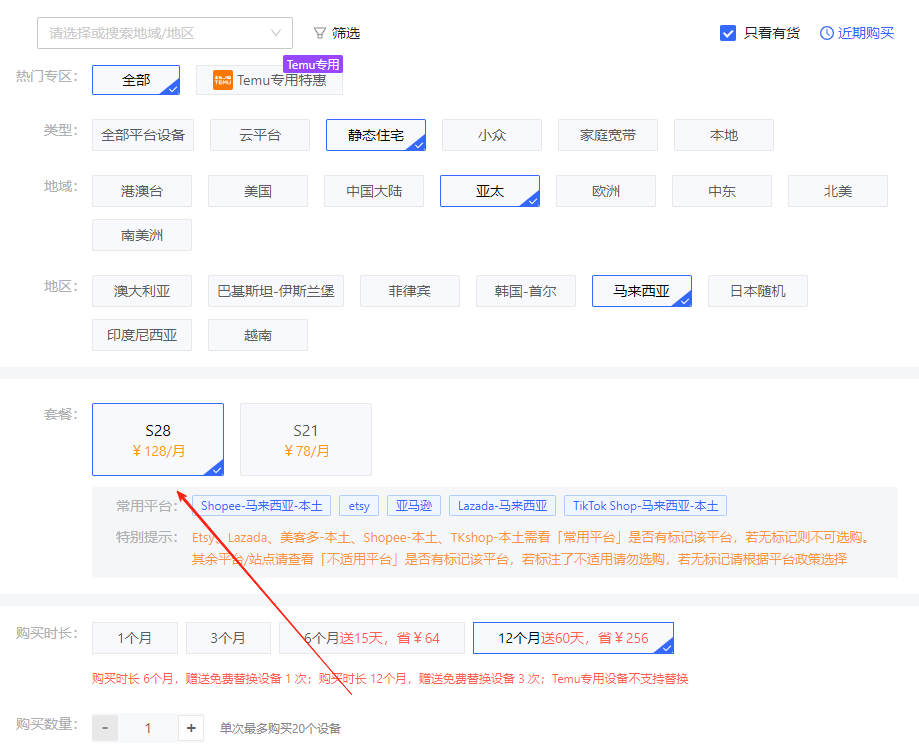Click the Shopee-马来西亚-本土 platform tag
Viewport: 919px width, 749px height.
[261, 506]
